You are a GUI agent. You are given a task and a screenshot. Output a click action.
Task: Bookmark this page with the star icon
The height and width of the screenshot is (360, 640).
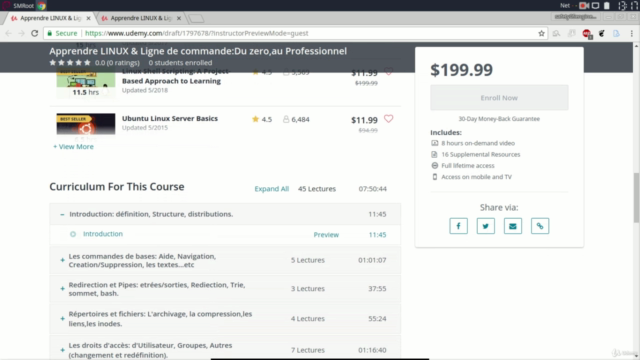(x=541, y=33)
